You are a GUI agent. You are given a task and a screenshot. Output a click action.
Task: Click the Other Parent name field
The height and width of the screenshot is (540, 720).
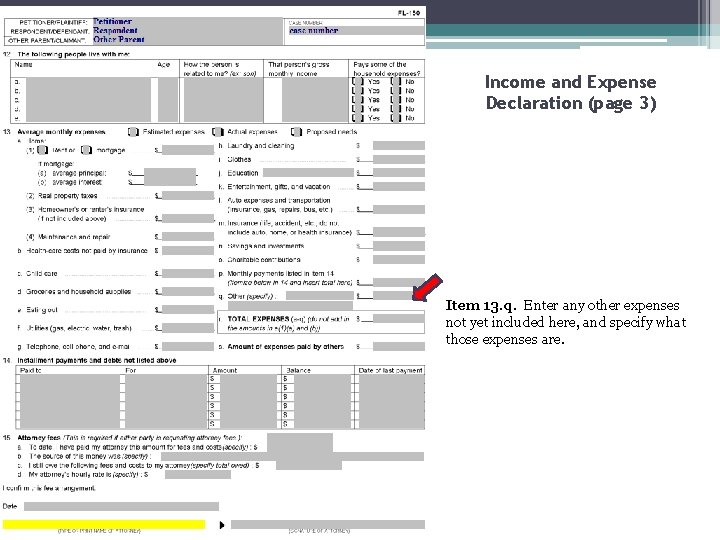coord(188,40)
